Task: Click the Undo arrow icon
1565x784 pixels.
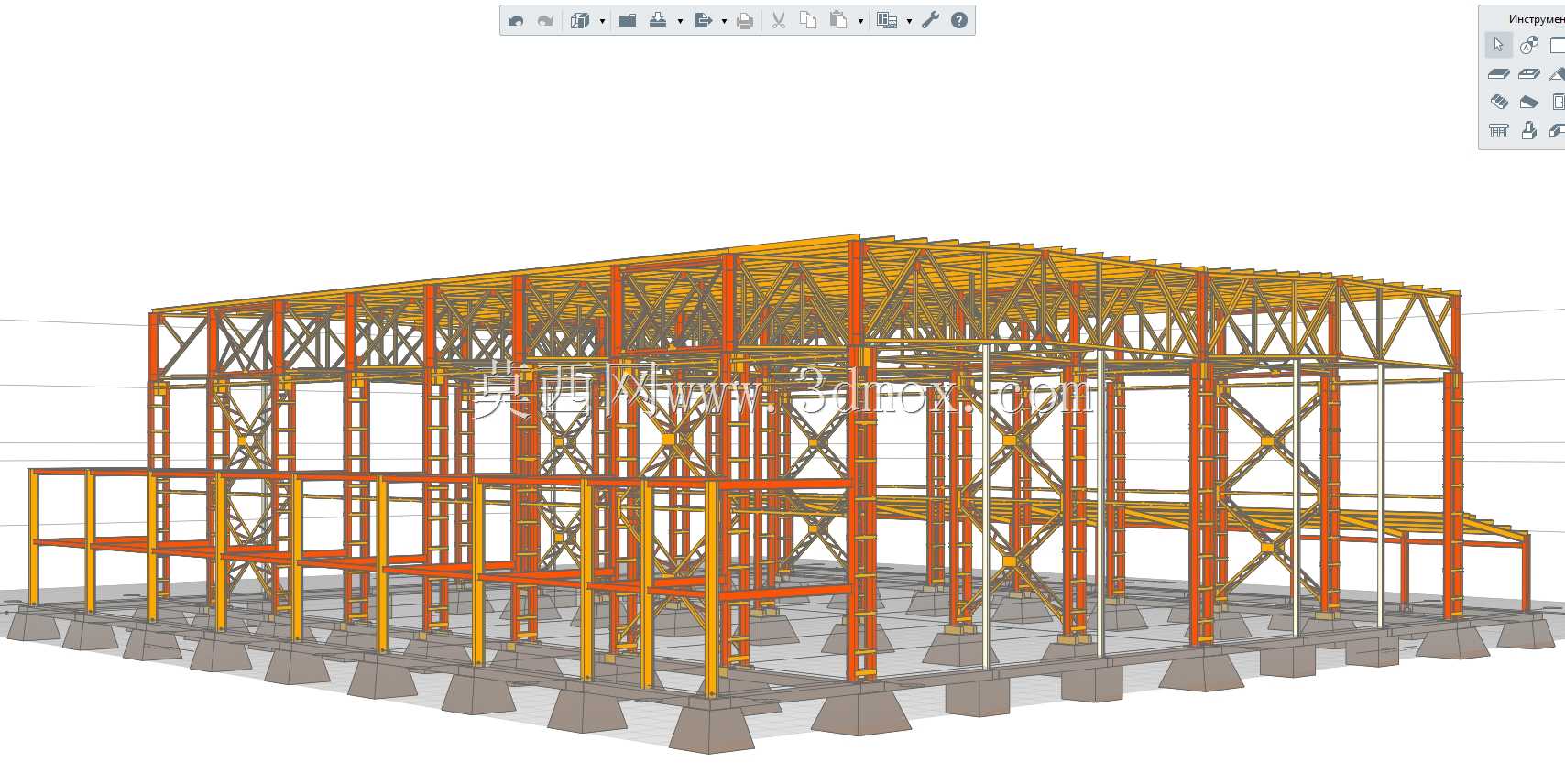Action: [516, 20]
